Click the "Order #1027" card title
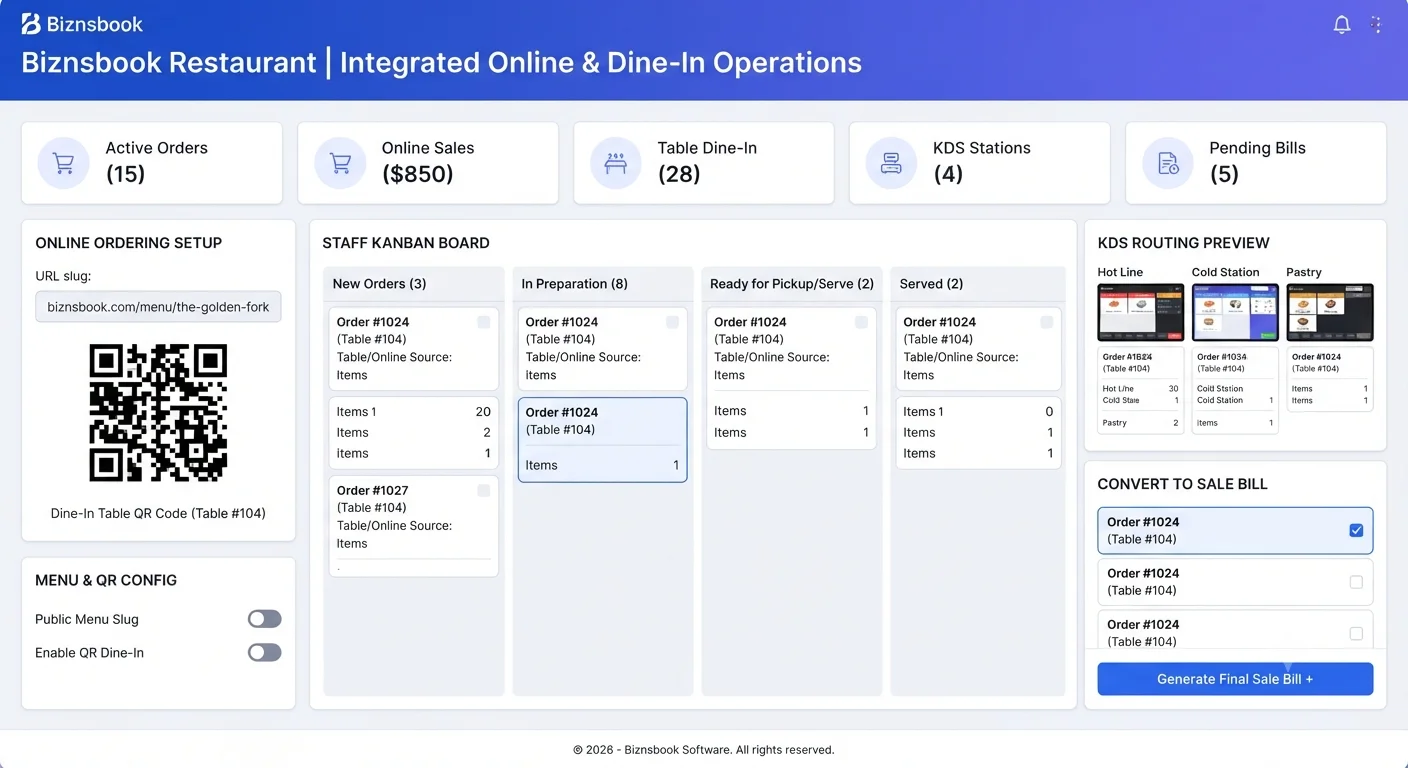The height and width of the screenshot is (768, 1408). click(373, 490)
